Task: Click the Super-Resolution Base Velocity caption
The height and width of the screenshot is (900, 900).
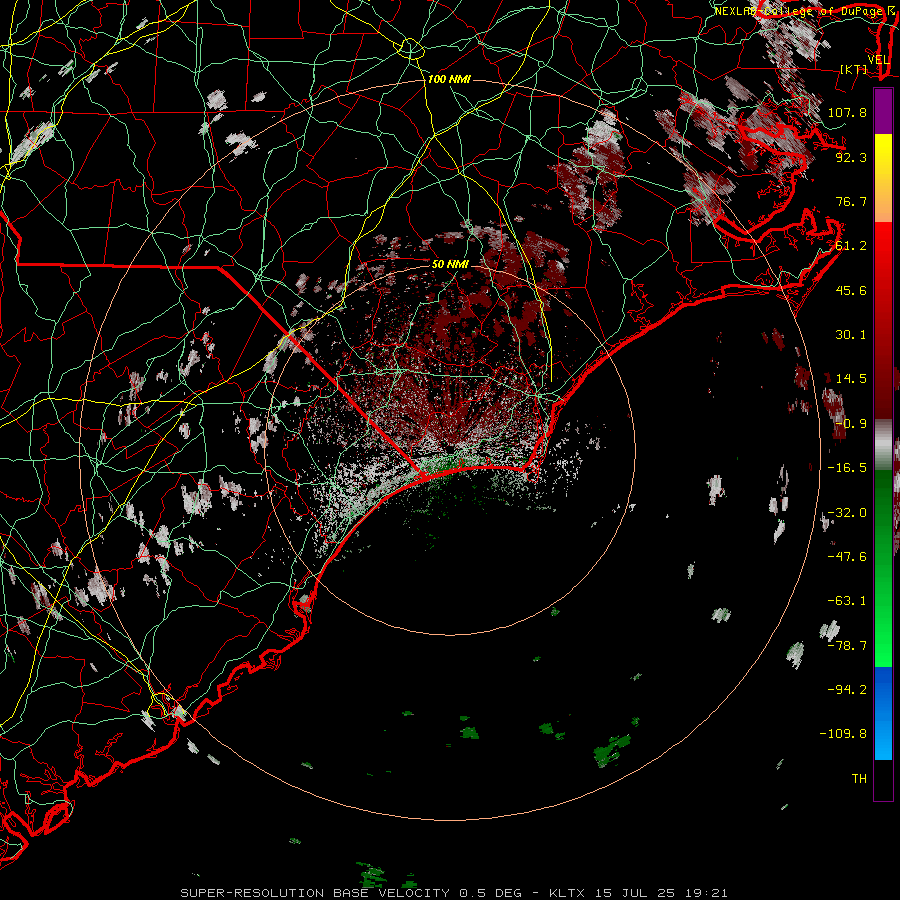Action: coord(454,893)
